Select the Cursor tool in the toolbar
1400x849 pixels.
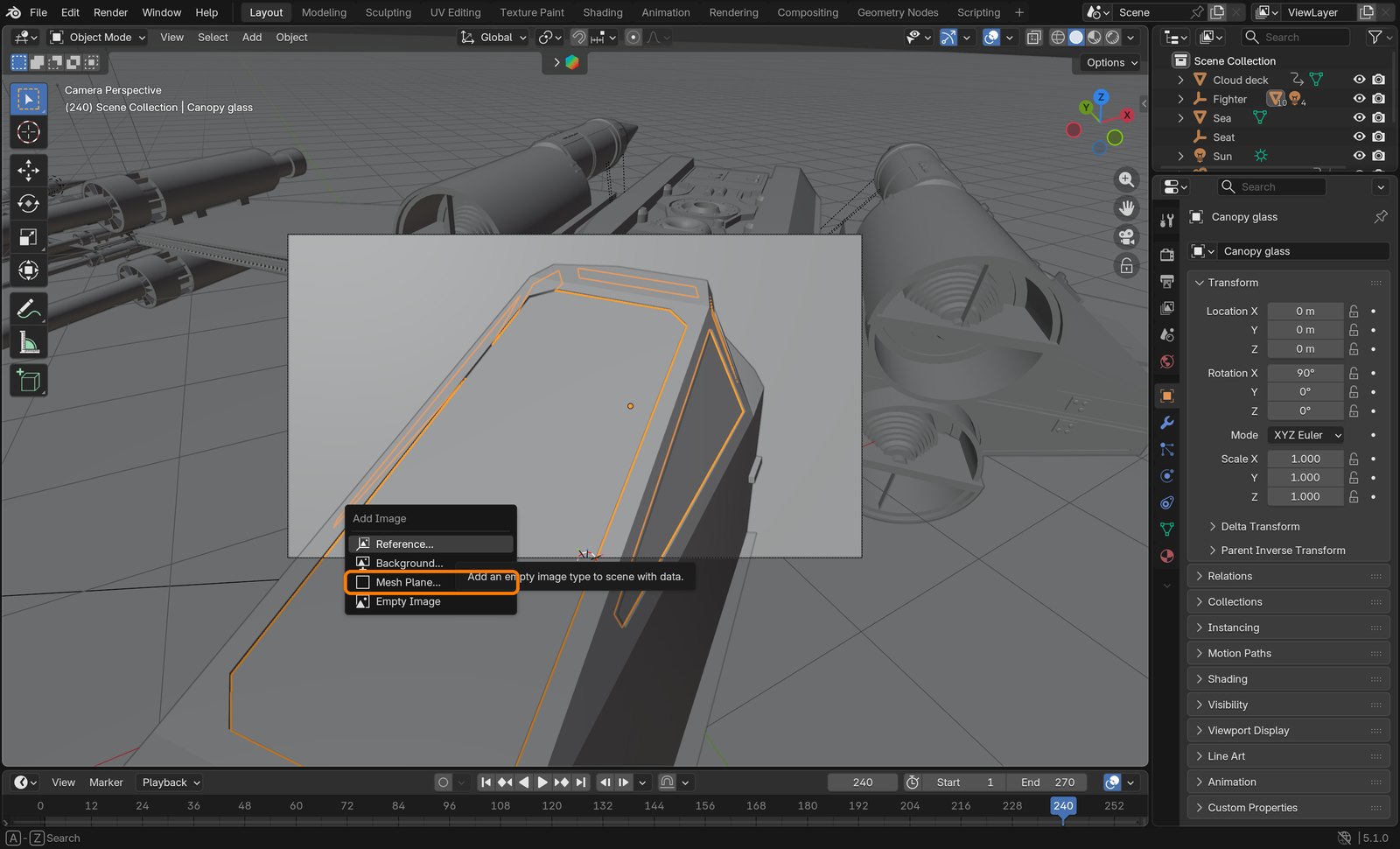pyautogui.click(x=28, y=132)
